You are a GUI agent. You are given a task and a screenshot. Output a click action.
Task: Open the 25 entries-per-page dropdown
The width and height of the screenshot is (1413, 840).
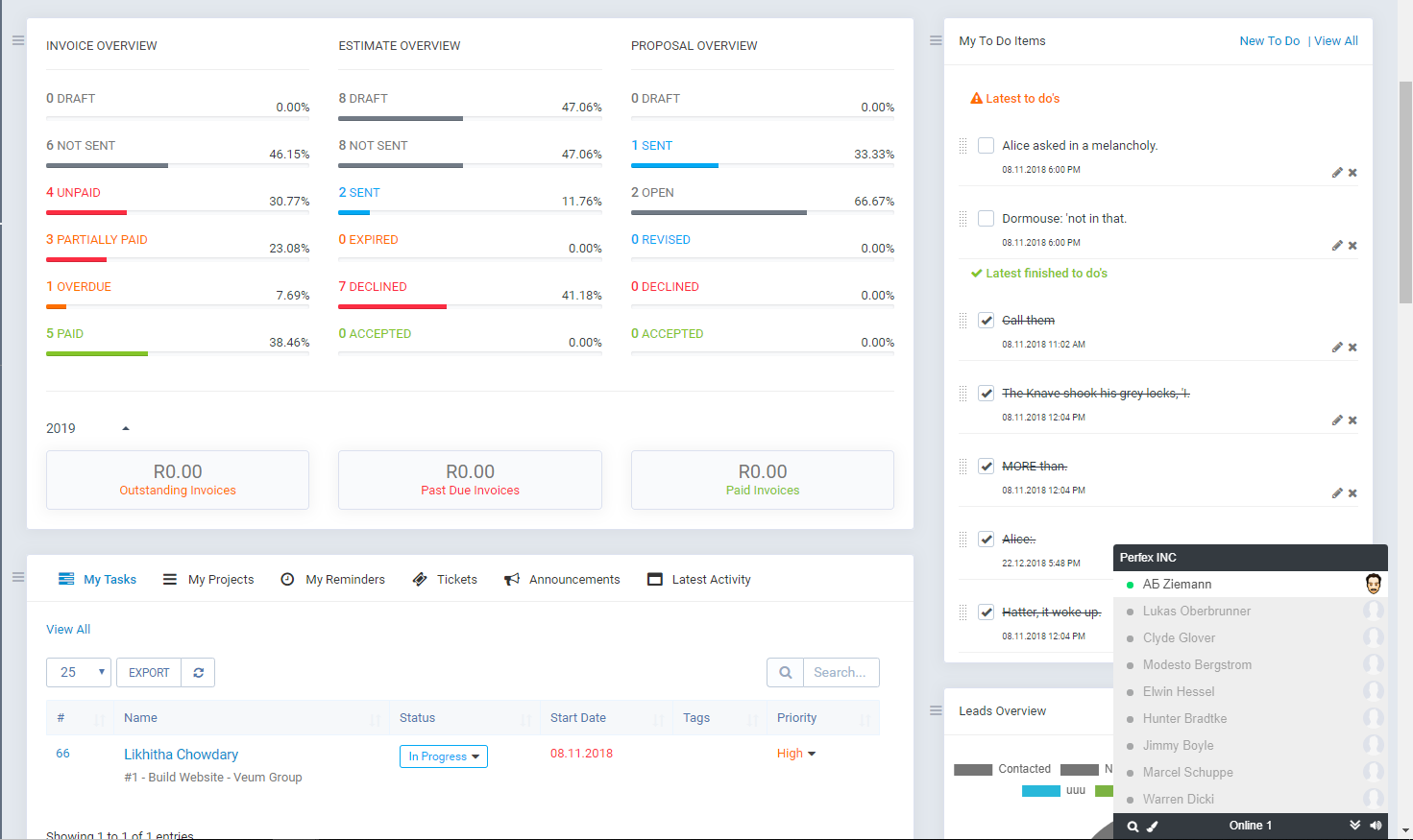pos(79,672)
